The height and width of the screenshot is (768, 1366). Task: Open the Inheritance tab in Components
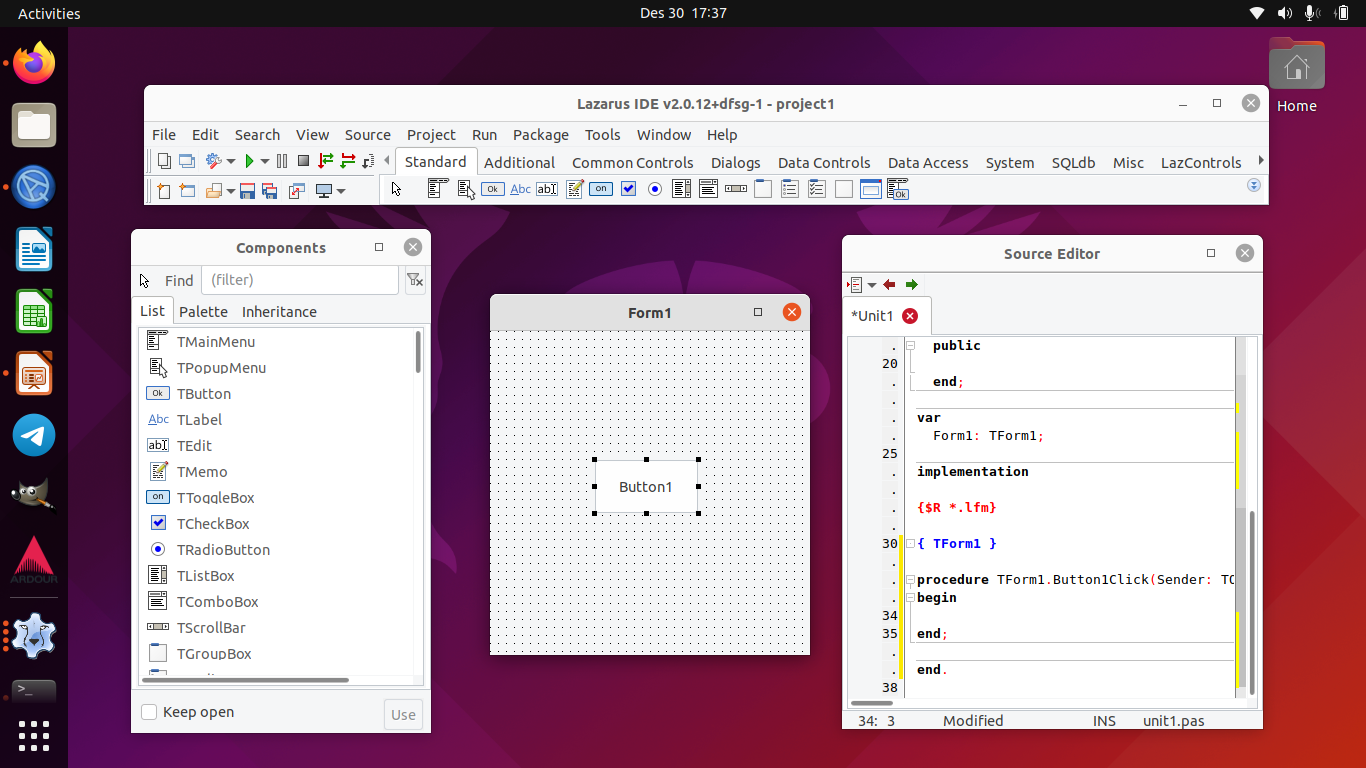279,311
